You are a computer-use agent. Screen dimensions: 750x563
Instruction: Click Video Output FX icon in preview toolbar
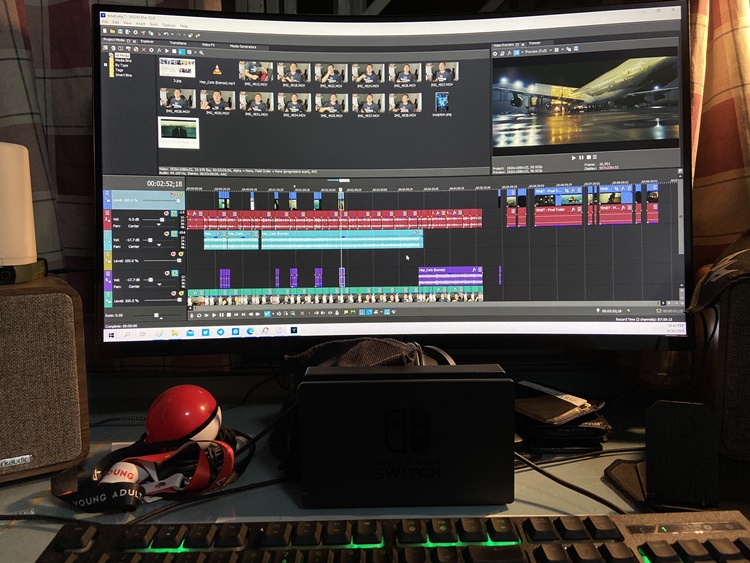coord(509,53)
